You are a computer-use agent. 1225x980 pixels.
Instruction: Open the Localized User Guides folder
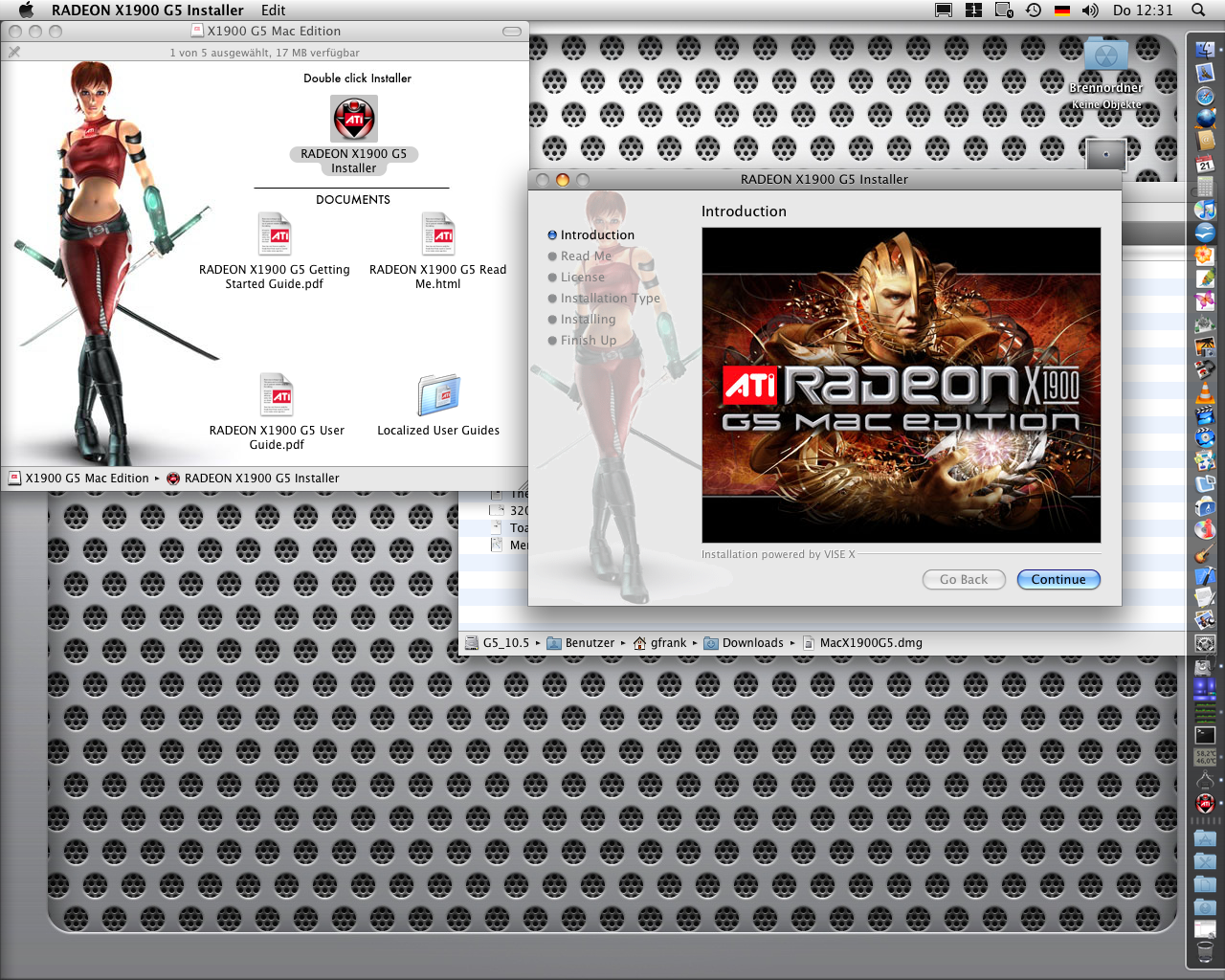coord(438,396)
